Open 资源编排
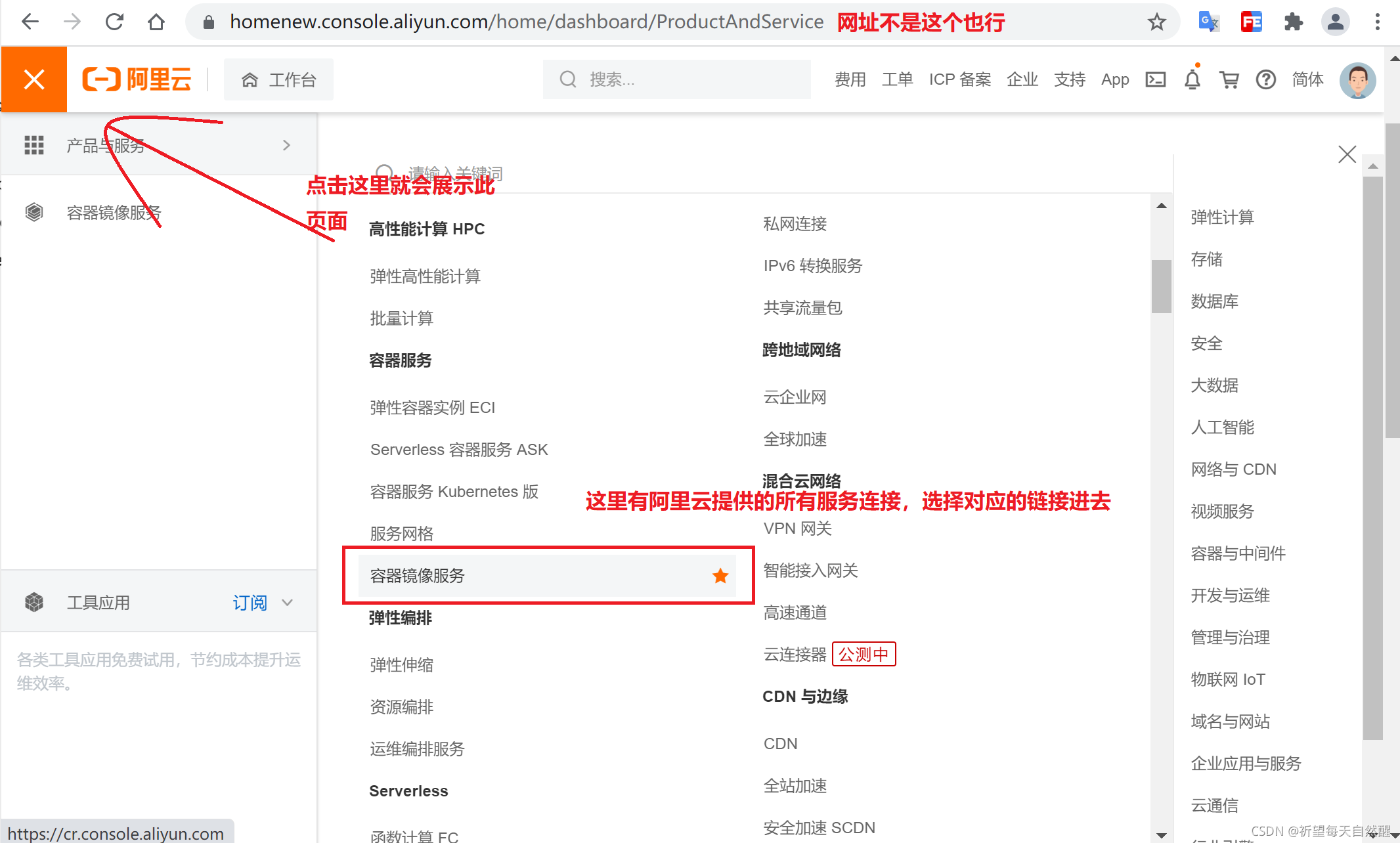This screenshot has height=843, width=1400. point(401,707)
